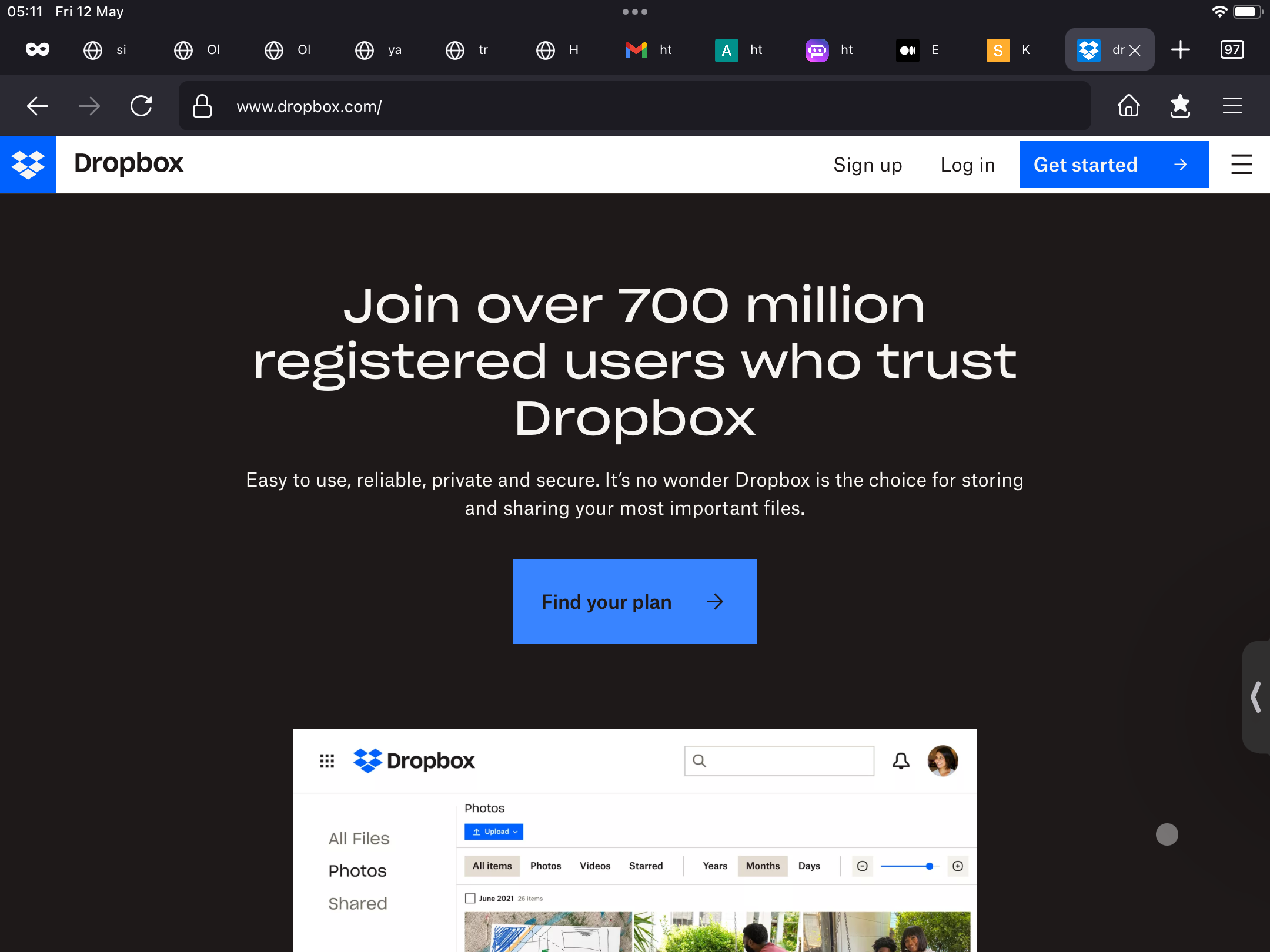This screenshot has height=952, width=1270.
Task: Click the Log in link
Action: 968,165
